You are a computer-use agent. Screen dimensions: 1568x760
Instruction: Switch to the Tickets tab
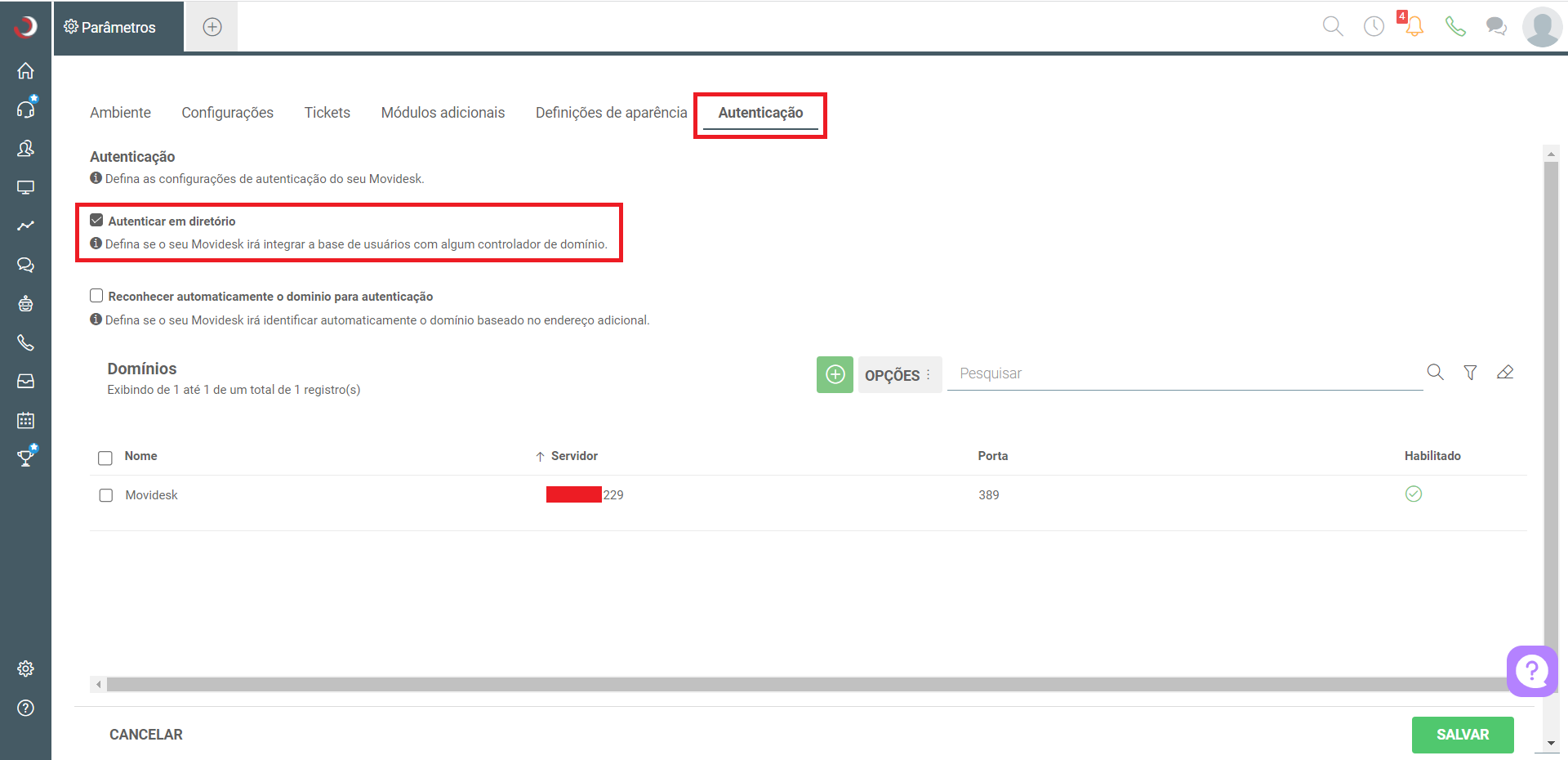[x=327, y=113]
